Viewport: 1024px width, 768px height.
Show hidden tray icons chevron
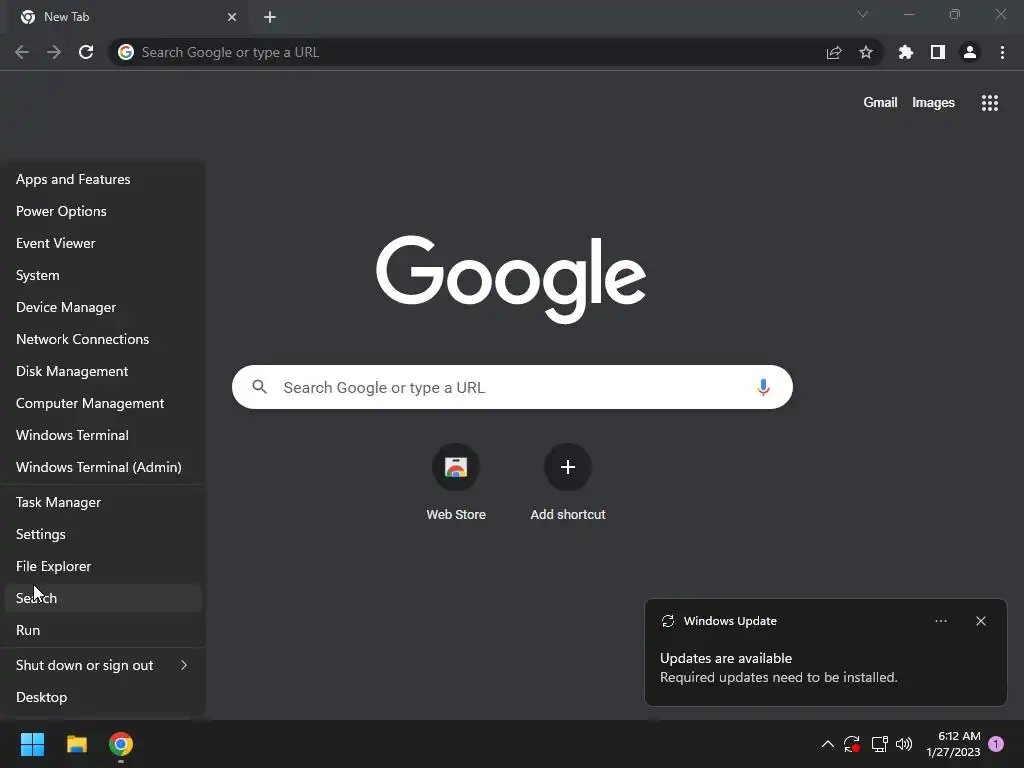[x=827, y=744]
